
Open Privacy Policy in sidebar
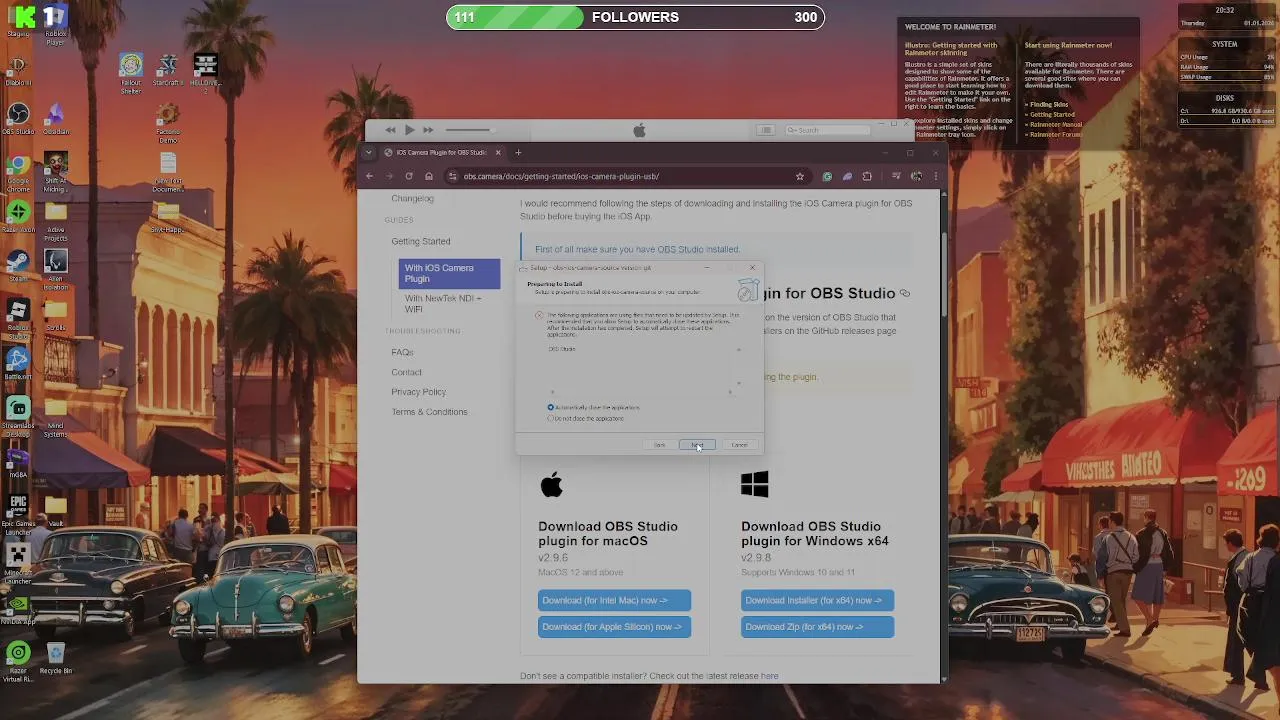419,392
